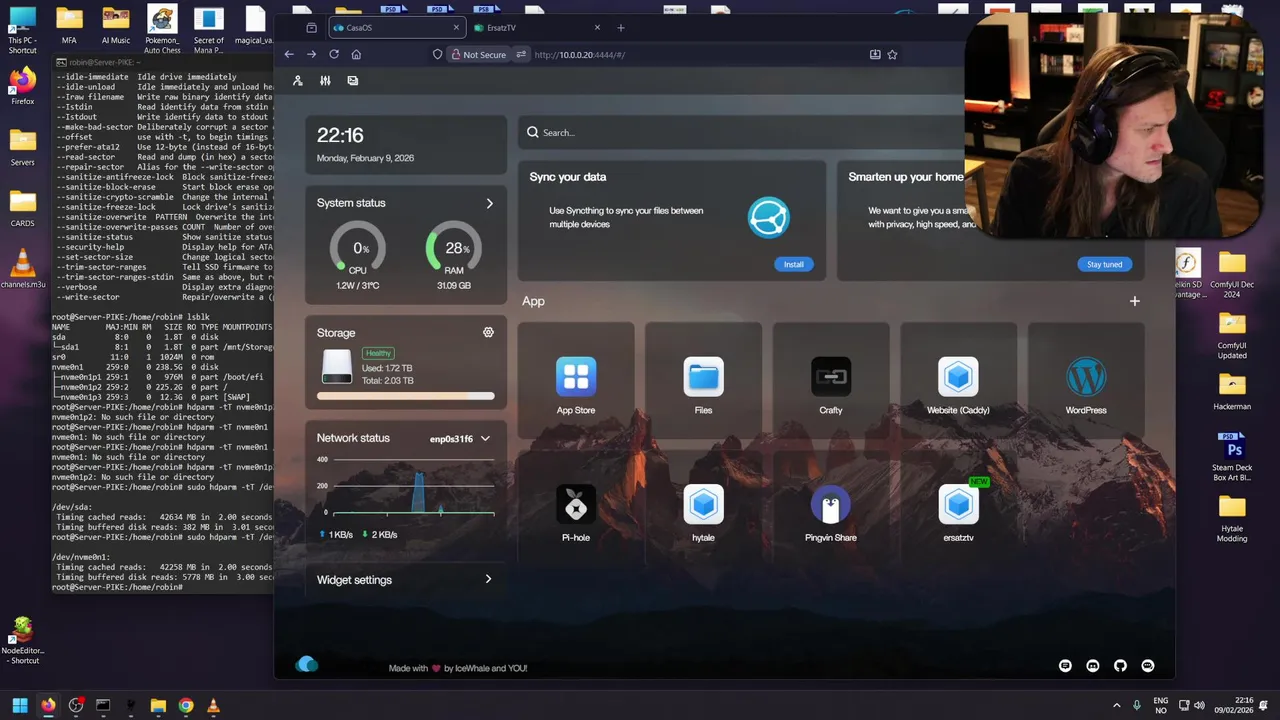The height and width of the screenshot is (720, 1280).
Task: Click the feedback chat icon in the footer
Action: (x=1065, y=666)
